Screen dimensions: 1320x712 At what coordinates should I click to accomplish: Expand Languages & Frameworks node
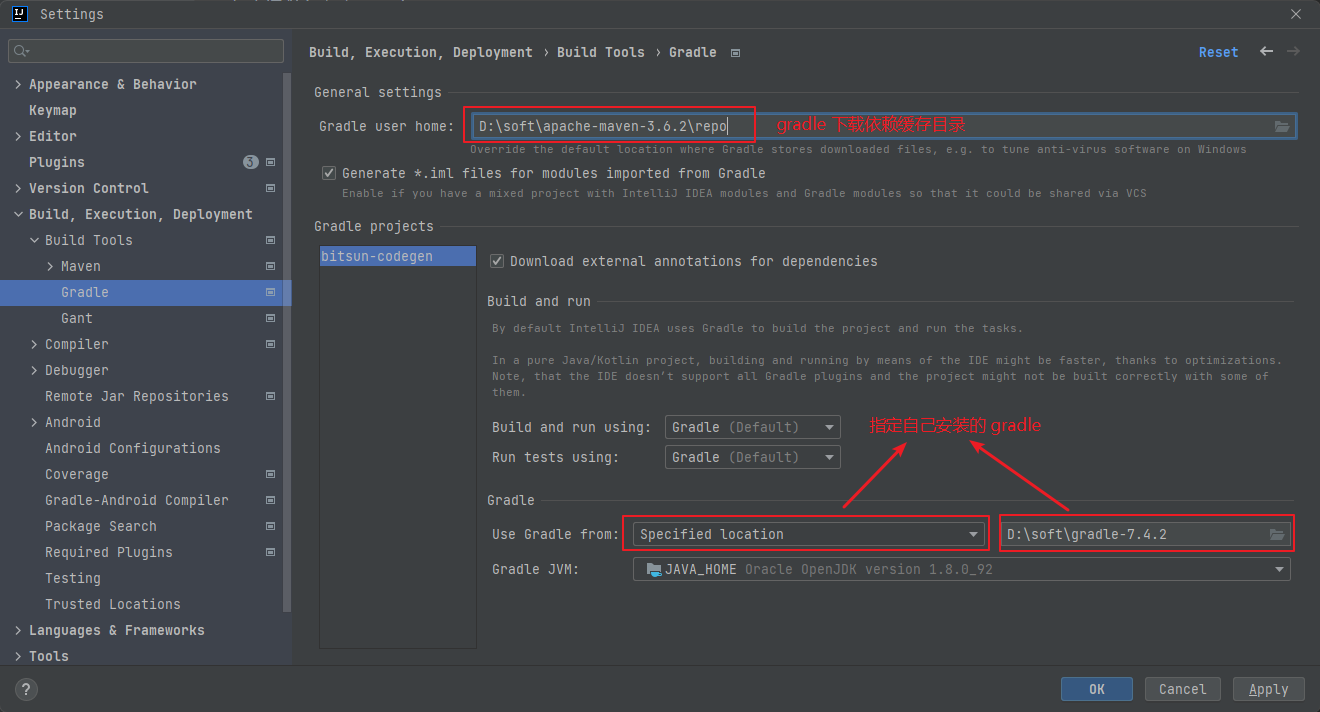[18, 630]
